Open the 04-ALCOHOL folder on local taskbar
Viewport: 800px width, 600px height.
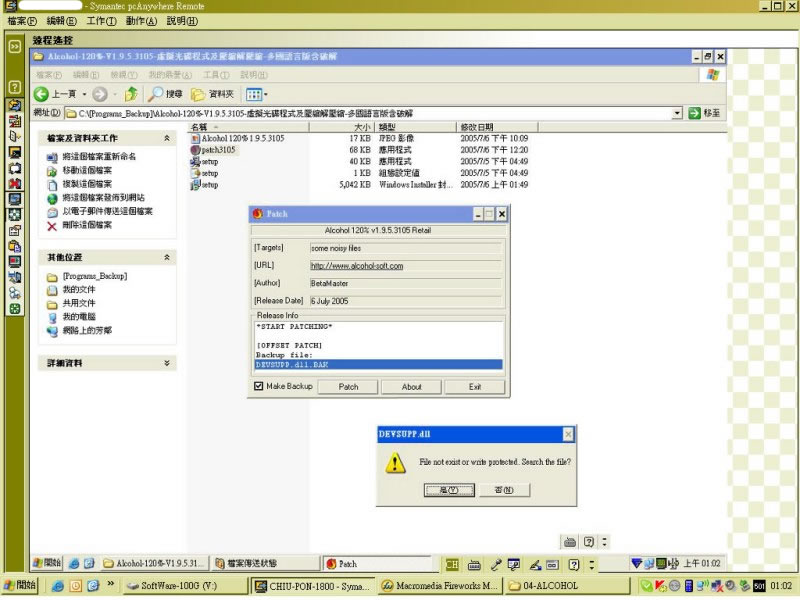565,586
